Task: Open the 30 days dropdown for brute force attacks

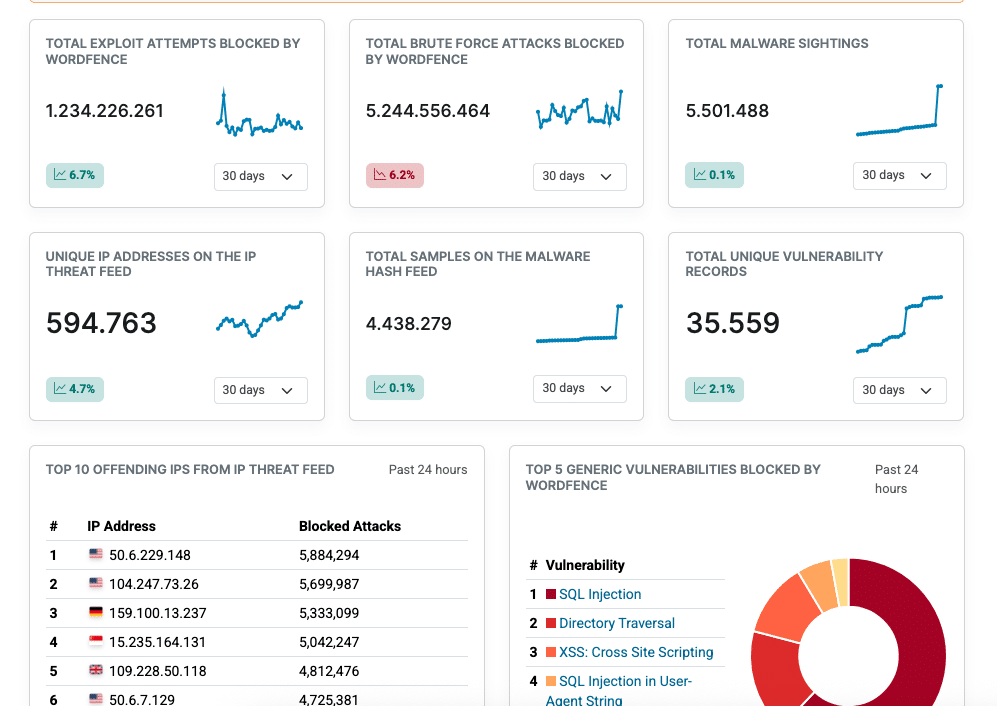Action: (x=580, y=176)
